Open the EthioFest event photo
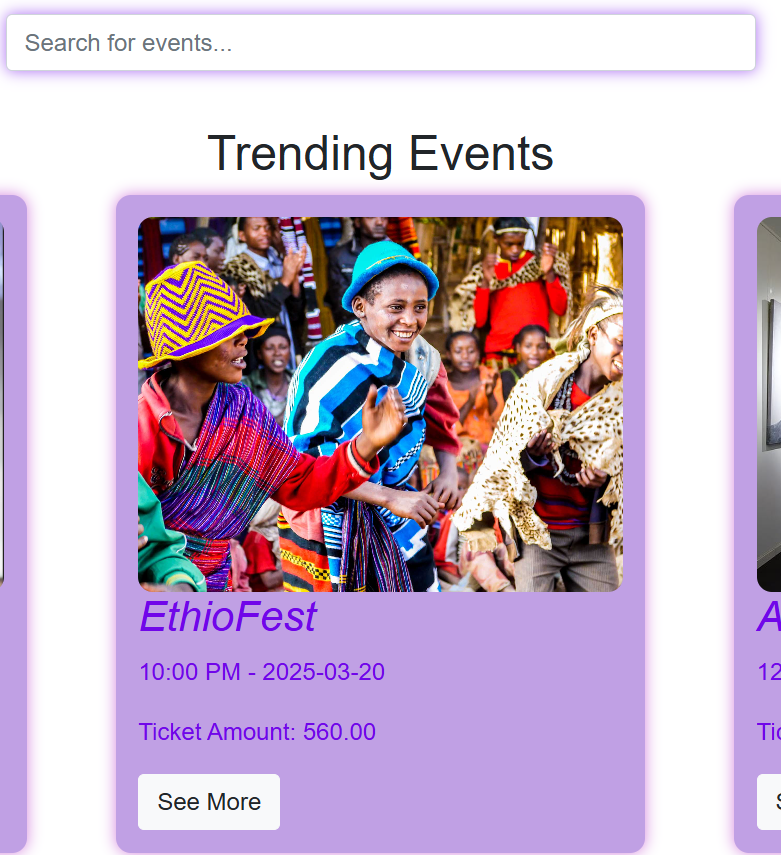781x855 pixels. 380,404
